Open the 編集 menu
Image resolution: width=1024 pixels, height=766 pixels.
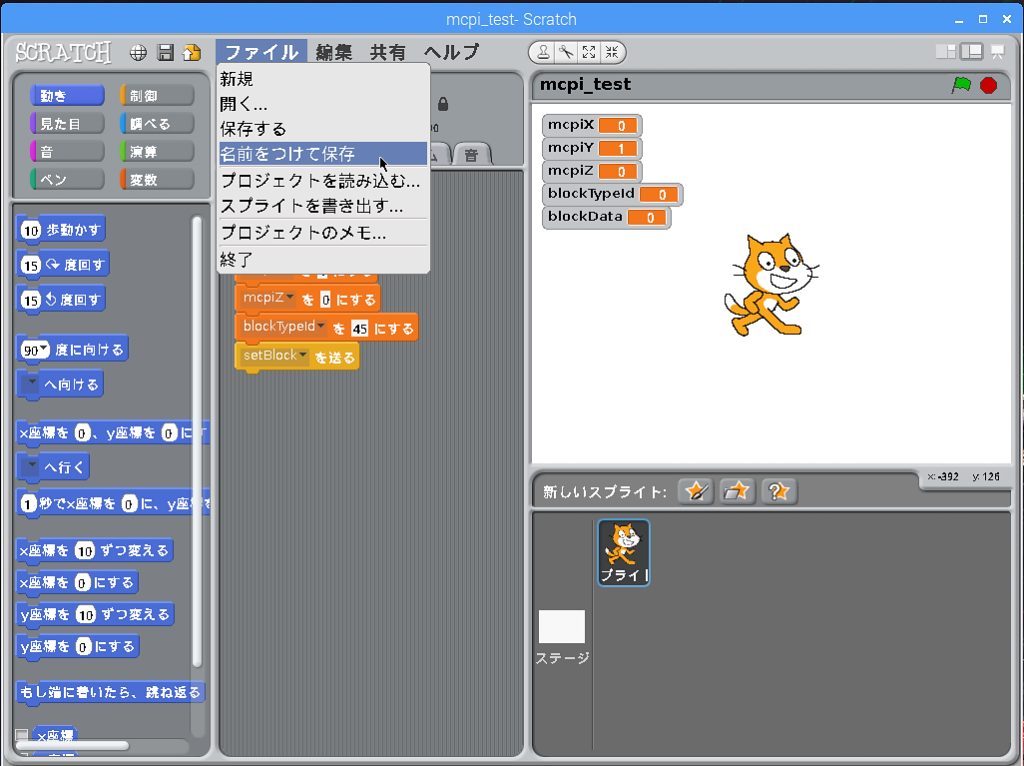tap(334, 52)
